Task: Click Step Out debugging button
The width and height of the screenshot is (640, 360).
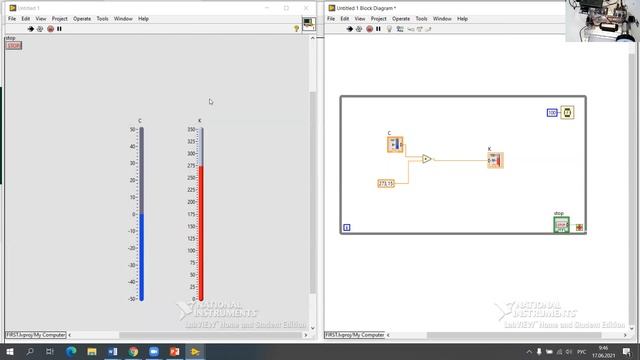Action: pos(428,29)
